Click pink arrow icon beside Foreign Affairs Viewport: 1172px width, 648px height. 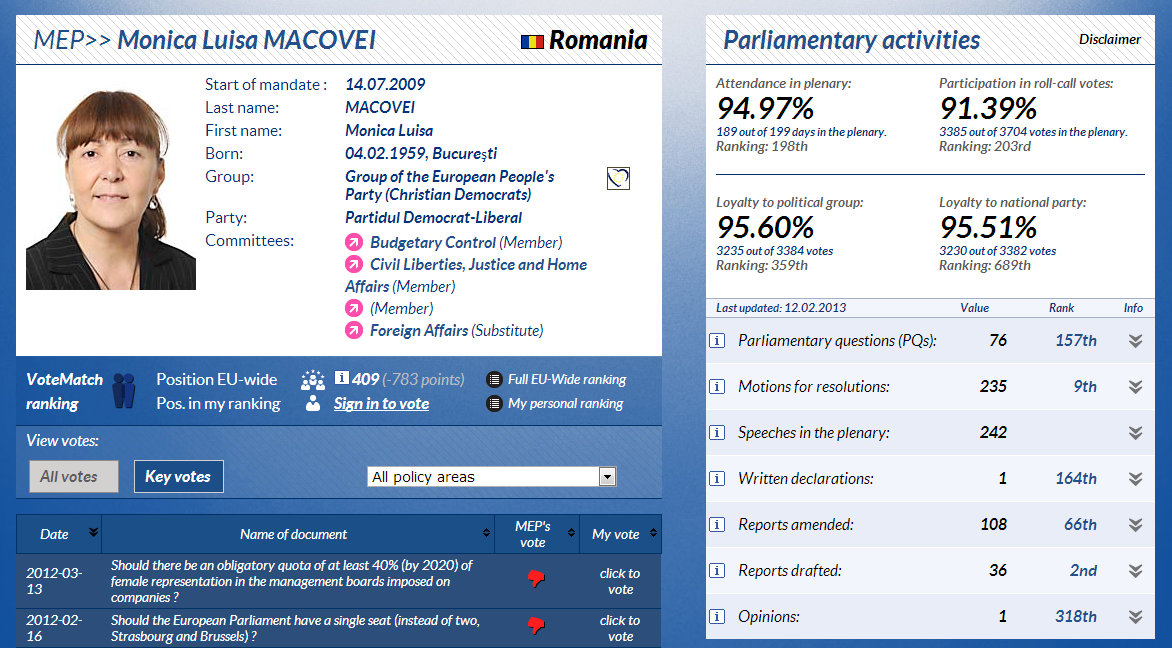[x=354, y=331]
